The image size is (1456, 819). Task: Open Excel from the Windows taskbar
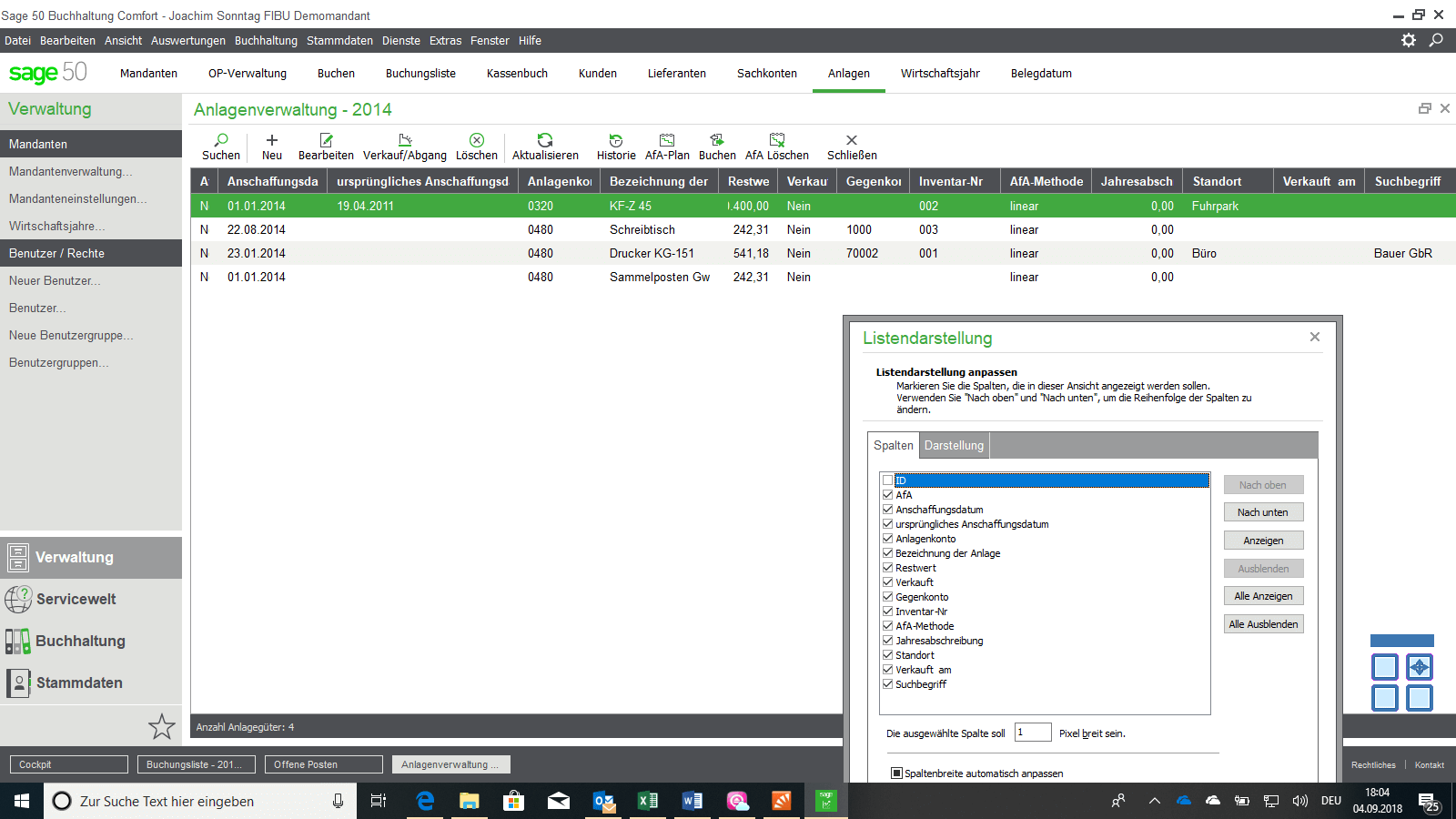pos(647,801)
